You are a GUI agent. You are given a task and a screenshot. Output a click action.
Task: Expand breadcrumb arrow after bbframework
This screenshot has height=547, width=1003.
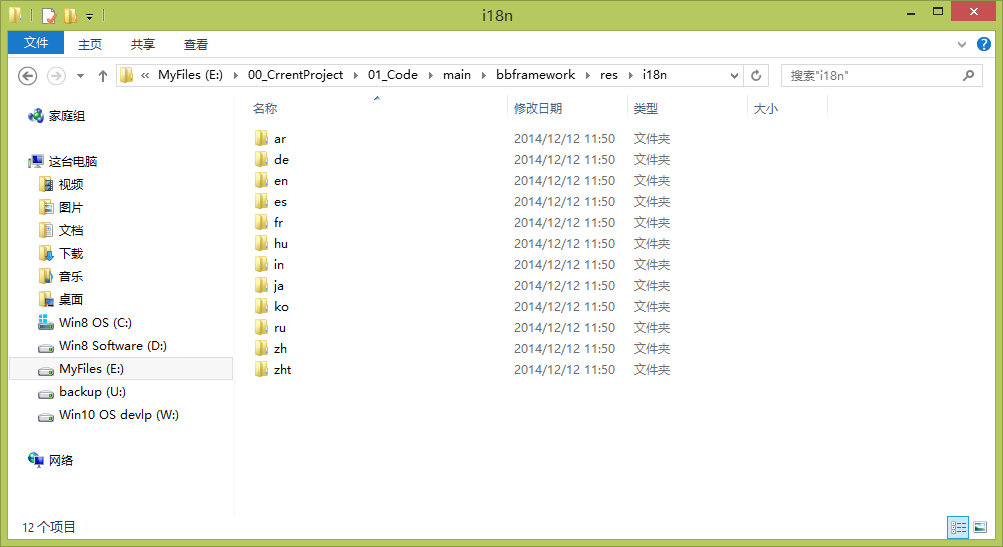click(587, 75)
